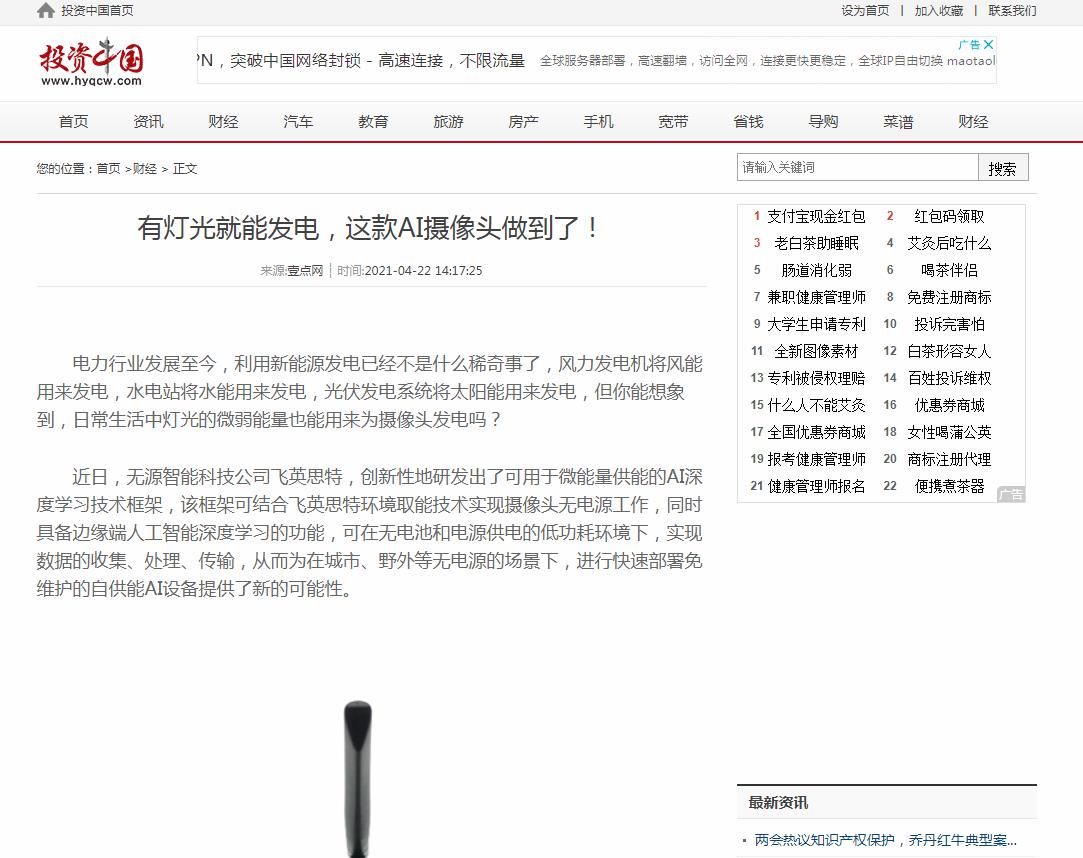Click the 搜索 button
1083x858 pixels.
coord(1003,168)
